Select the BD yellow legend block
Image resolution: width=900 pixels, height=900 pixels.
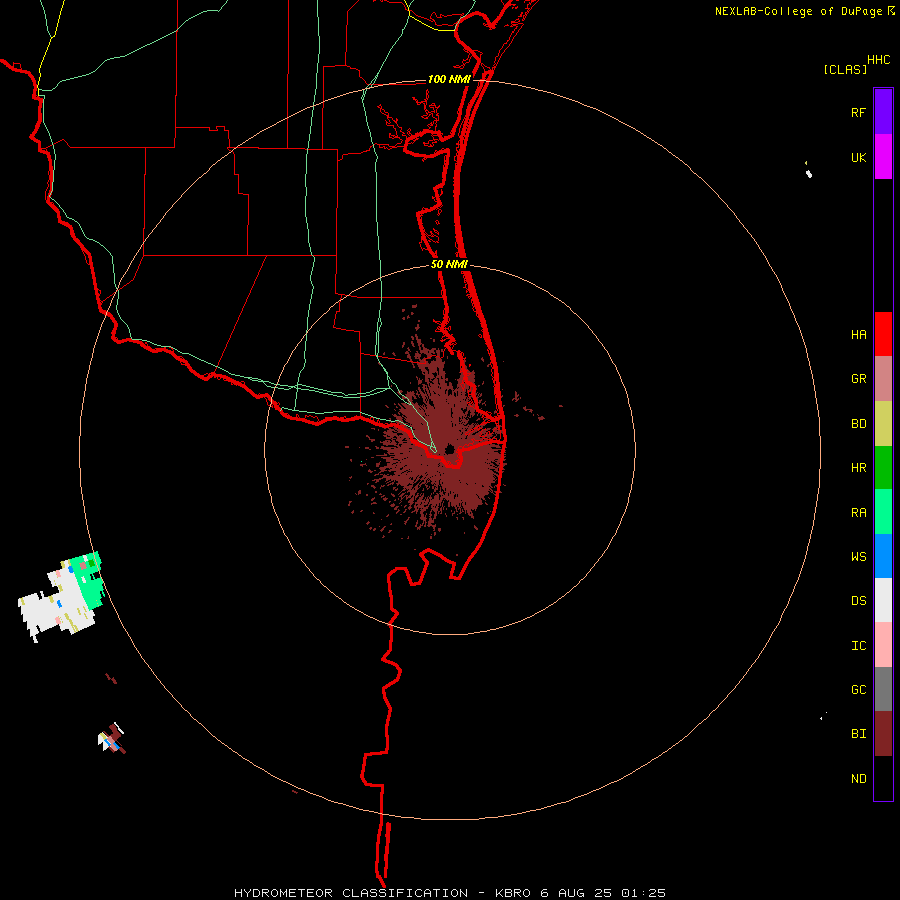(x=883, y=424)
